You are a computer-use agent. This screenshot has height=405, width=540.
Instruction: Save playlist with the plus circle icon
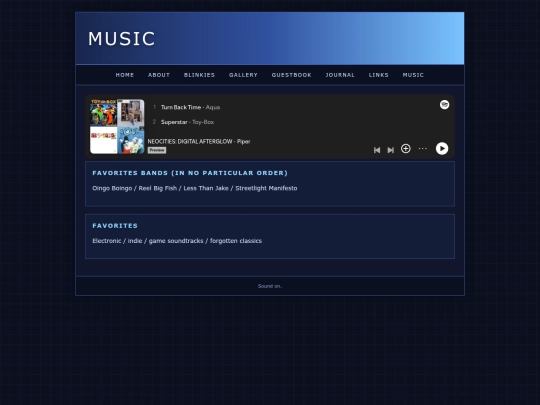tap(406, 148)
